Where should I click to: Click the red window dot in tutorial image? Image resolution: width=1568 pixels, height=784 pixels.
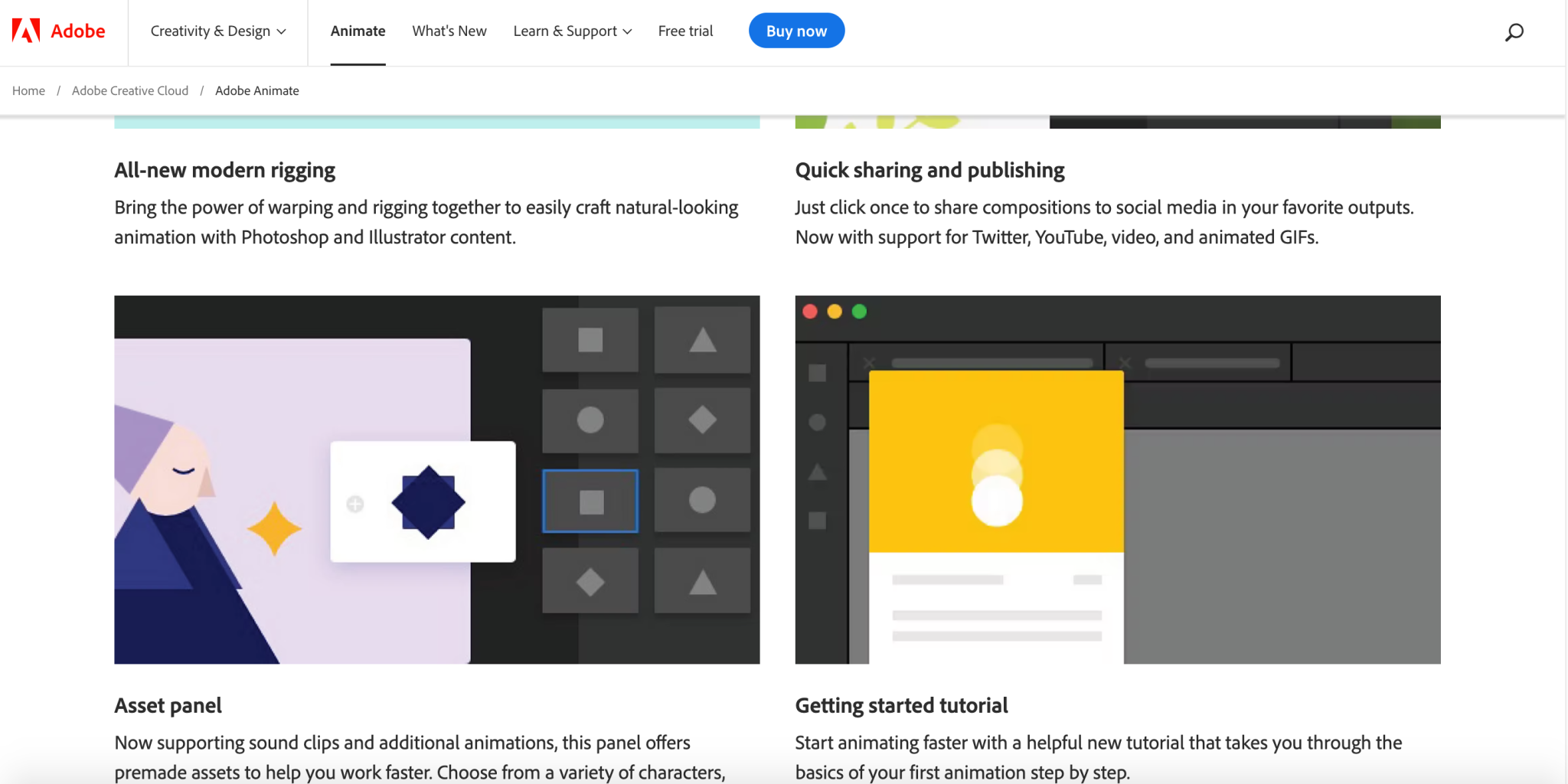coord(810,312)
